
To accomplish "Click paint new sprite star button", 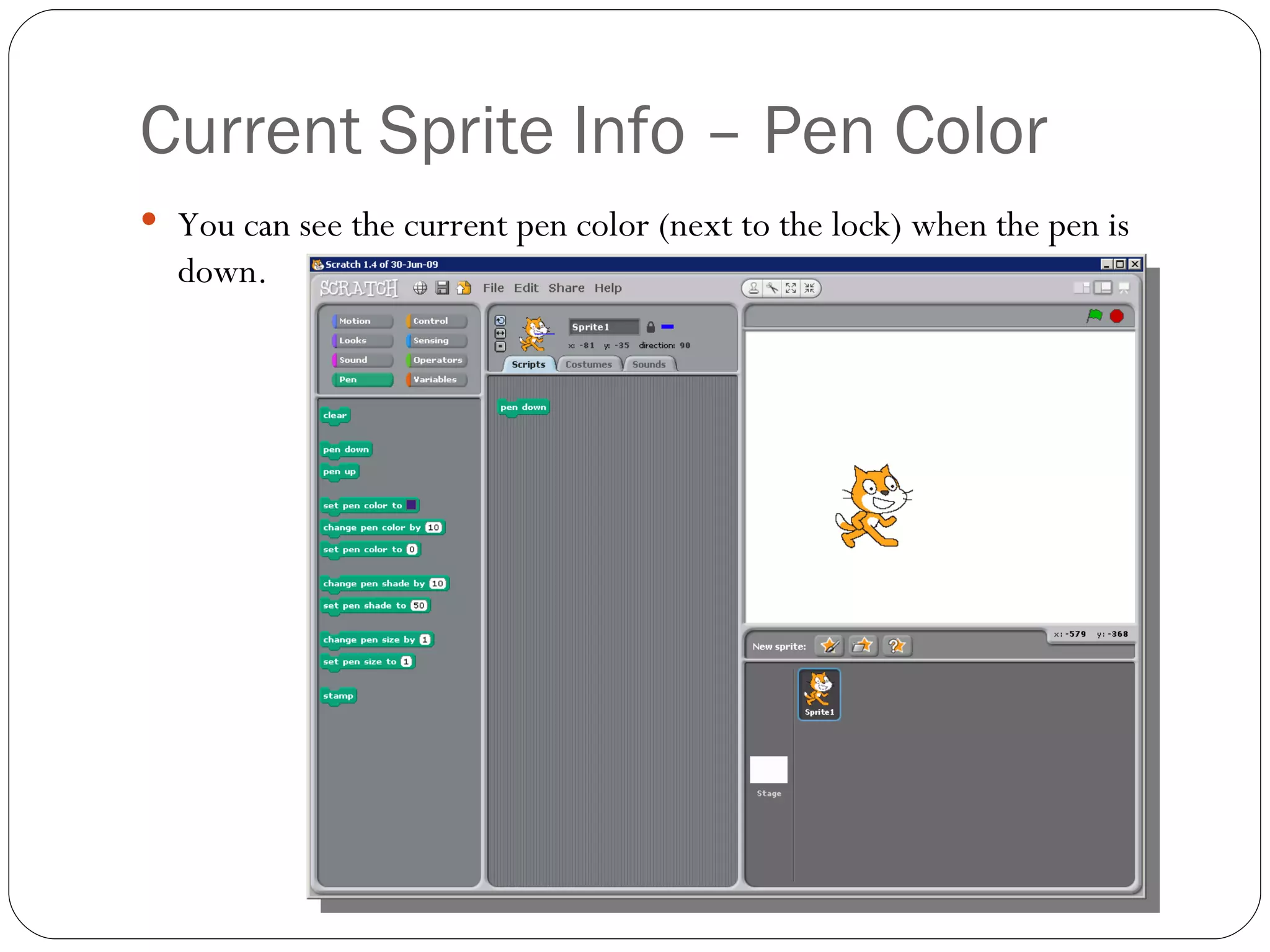I will 829,646.
